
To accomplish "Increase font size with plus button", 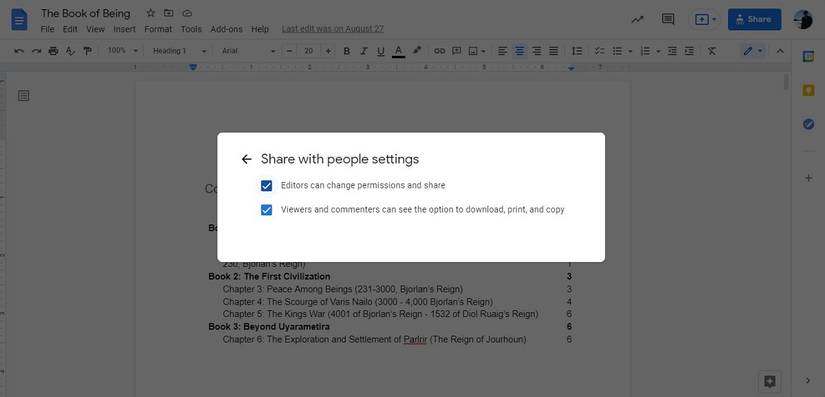I will (328, 51).
